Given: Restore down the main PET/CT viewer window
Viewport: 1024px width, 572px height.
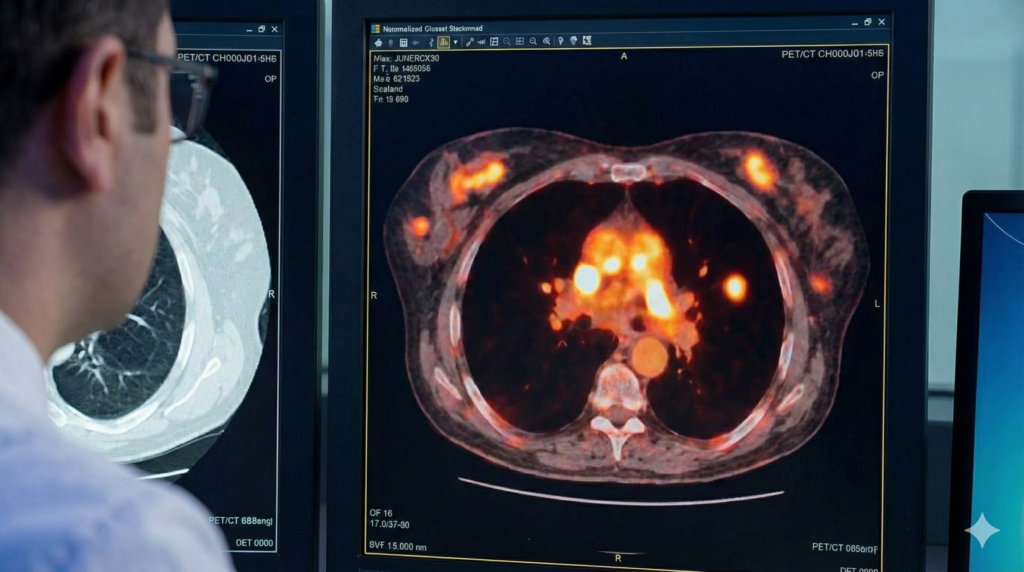Looking at the screenshot, I should [867, 22].
